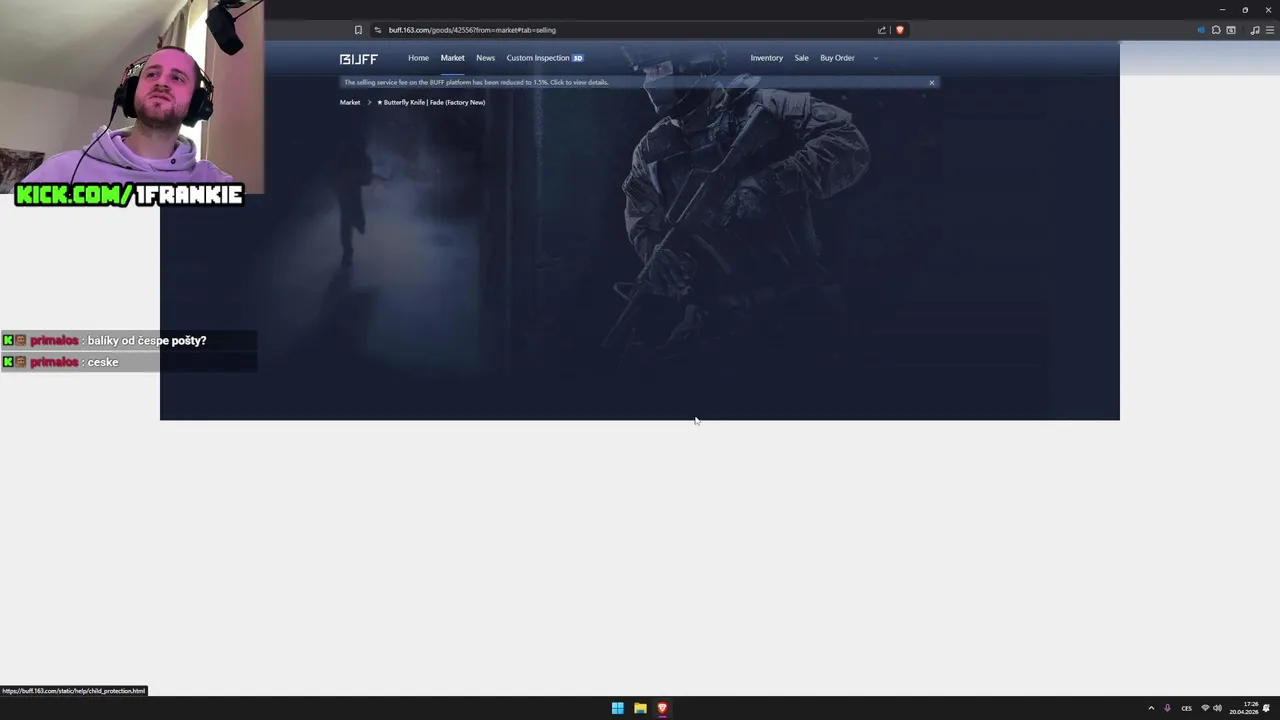1280x720 pixels.
Task: Restore down the browser window
Action: [1245, 9]
